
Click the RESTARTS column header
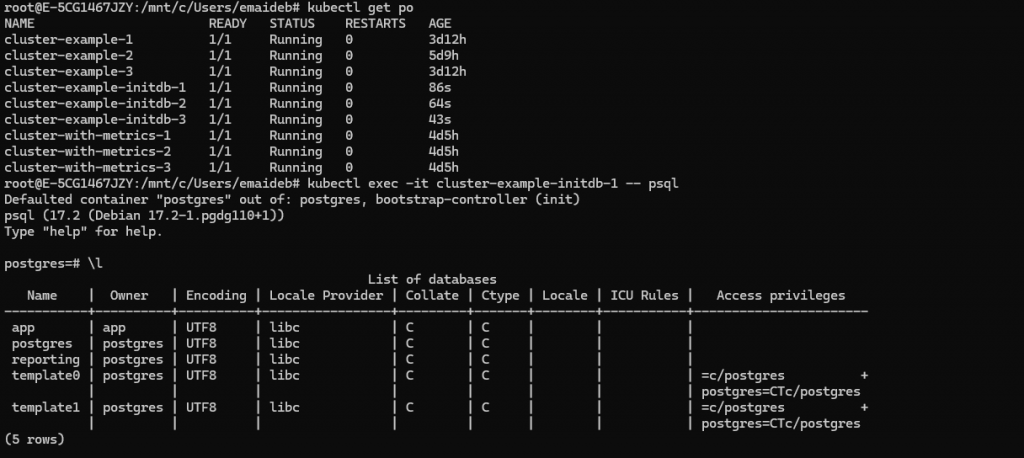pyautogui.click(x=376, y=24)
